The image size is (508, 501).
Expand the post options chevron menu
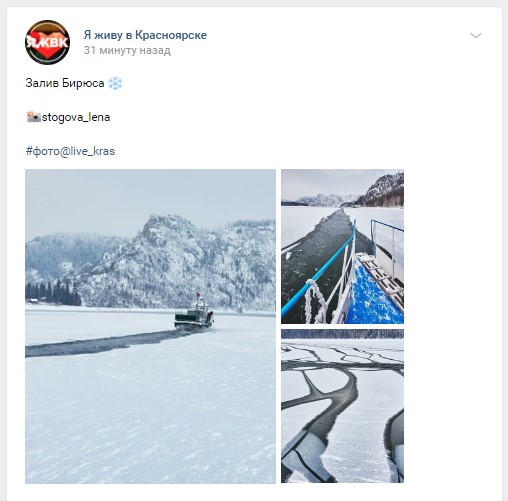pos(476,35)
